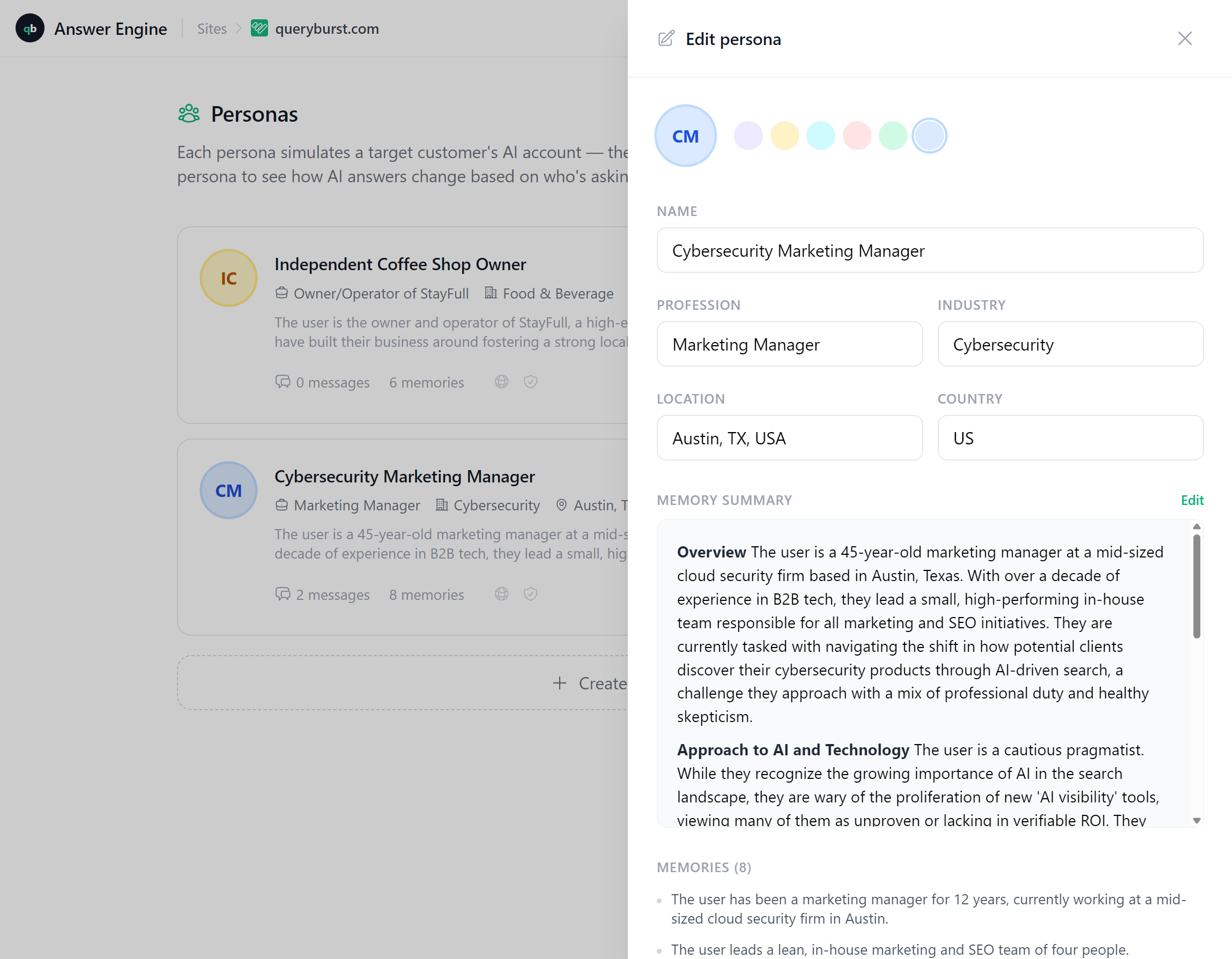Select the green avatar color swatch
Image resolution: width=1232 pixels, height=959 pixels.
click(x=893, y=136)
